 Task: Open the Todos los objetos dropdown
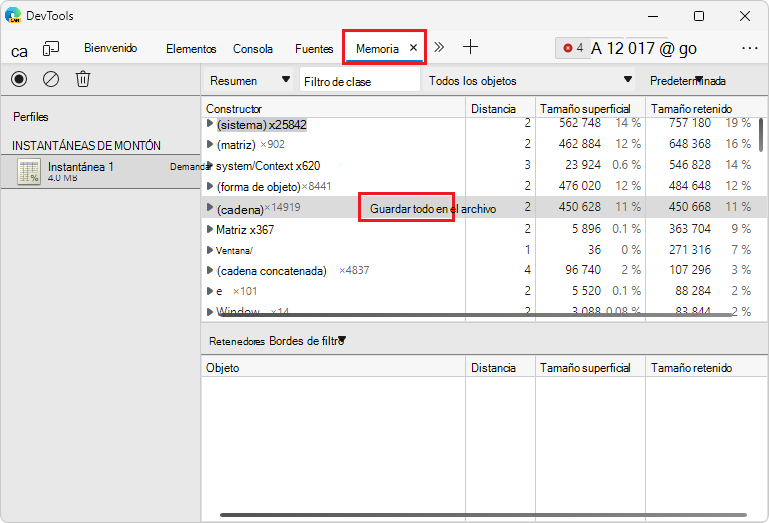click(530, 80)
